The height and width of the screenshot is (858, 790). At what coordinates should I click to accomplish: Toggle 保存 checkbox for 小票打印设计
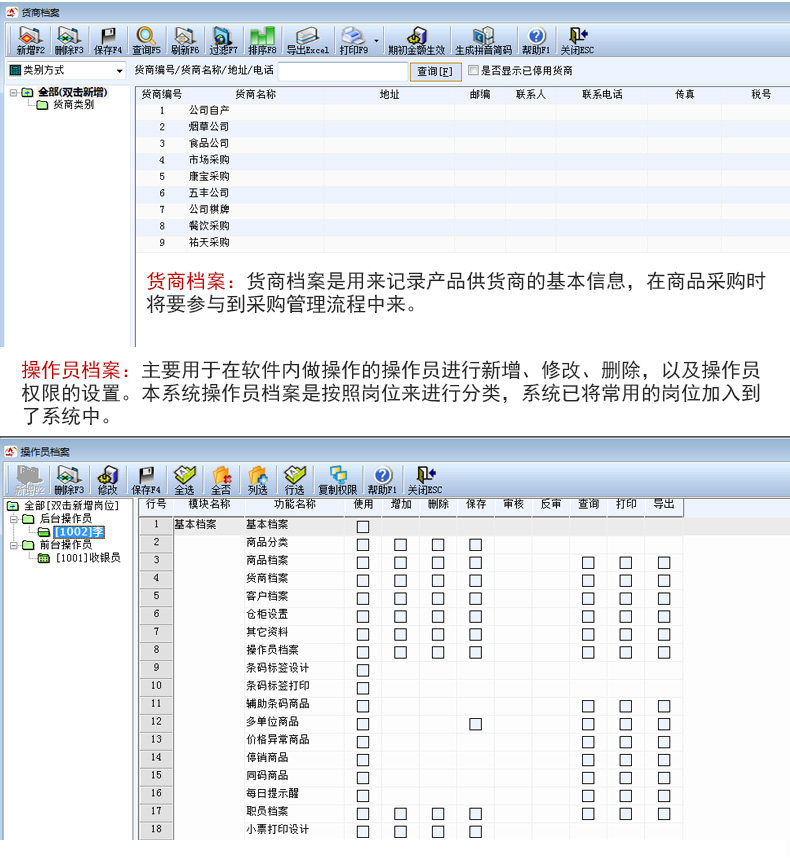point(475,832)
